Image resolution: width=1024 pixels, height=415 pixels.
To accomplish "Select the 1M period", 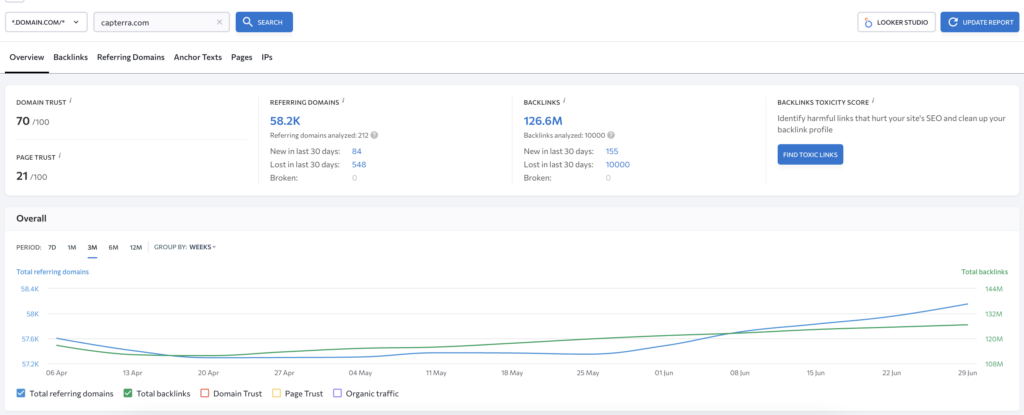I will click(72, 247).
